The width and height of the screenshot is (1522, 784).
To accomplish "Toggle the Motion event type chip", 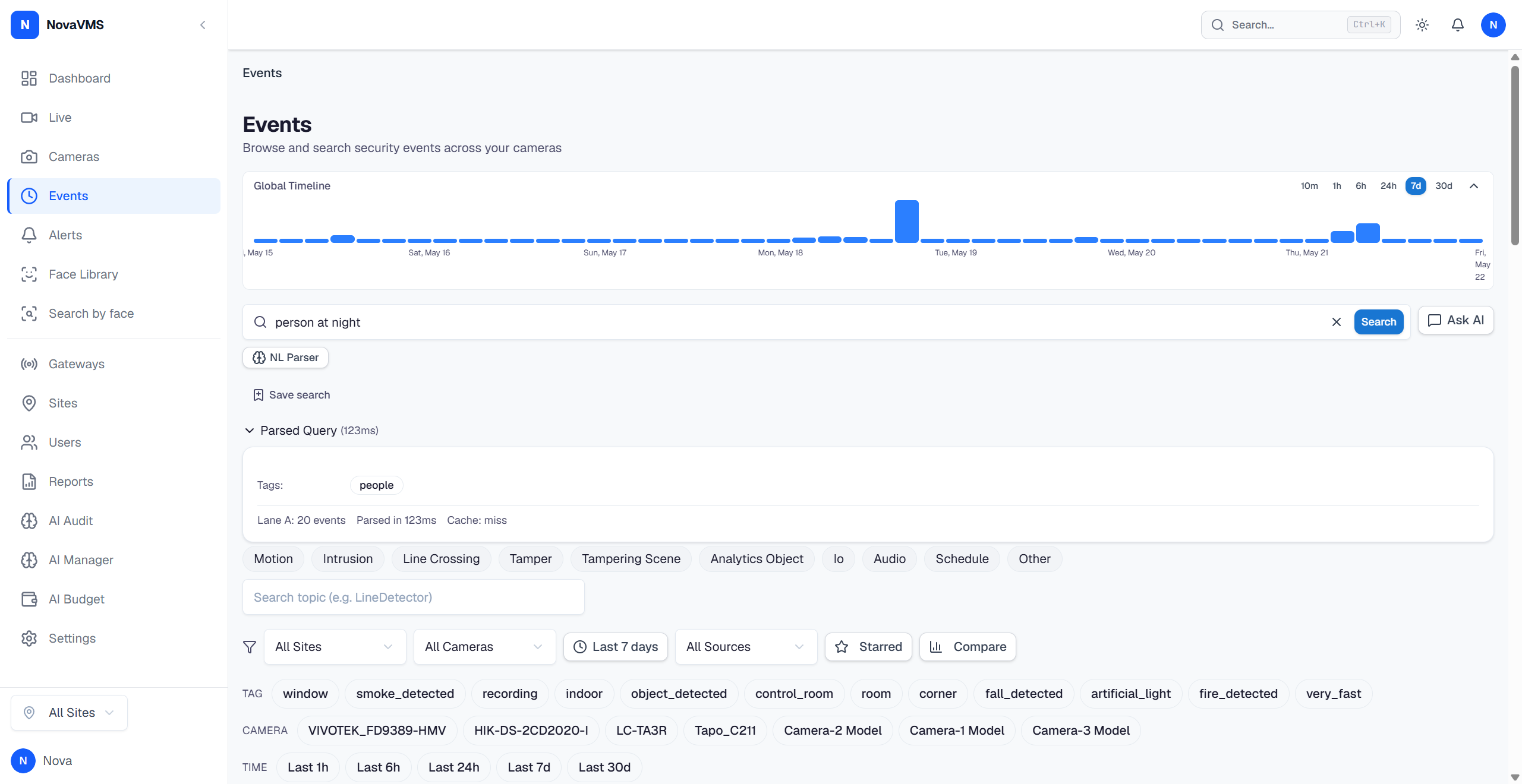I will (x=273, y=559).
